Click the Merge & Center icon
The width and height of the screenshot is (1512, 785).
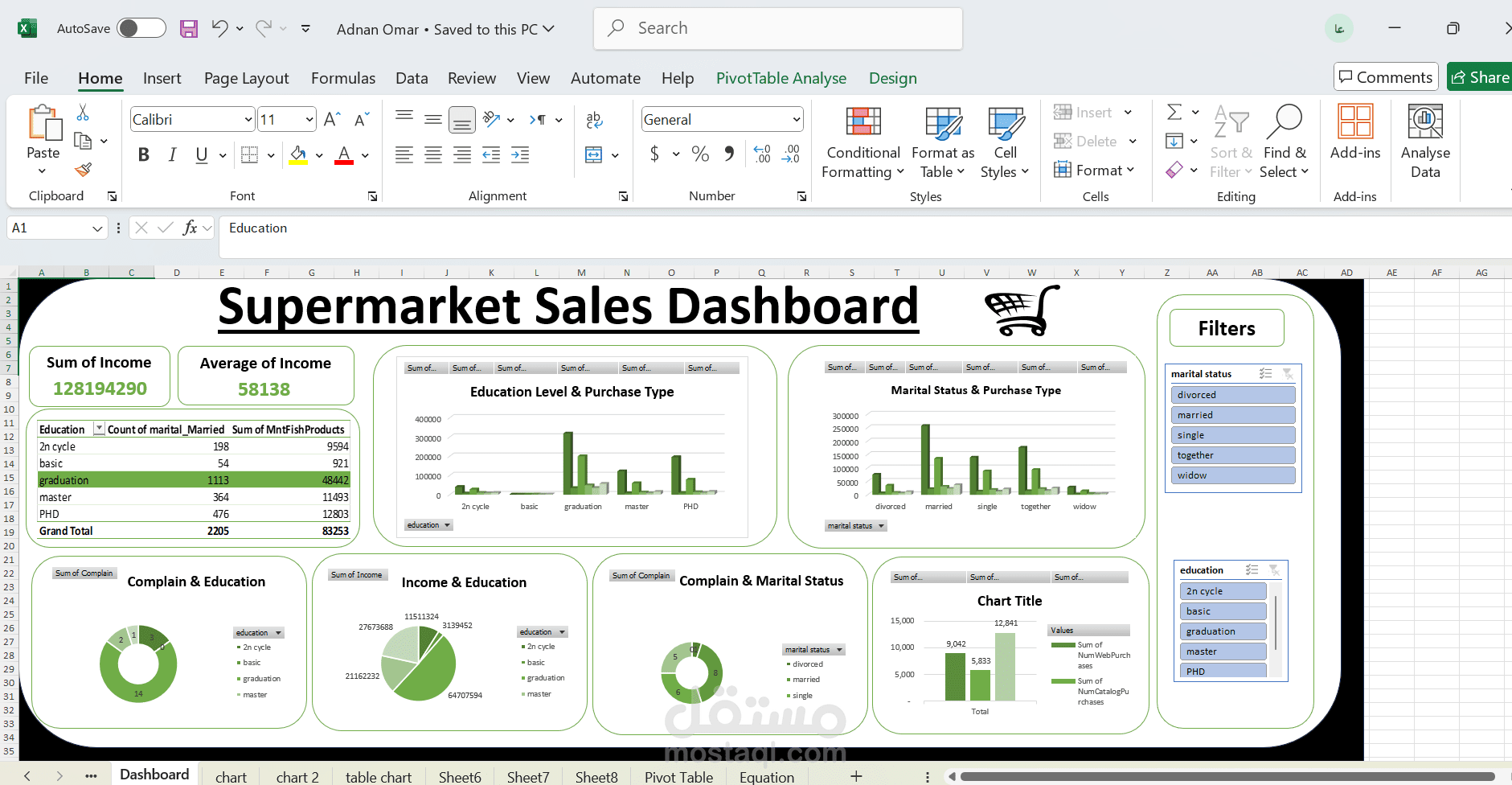(594, 154)
